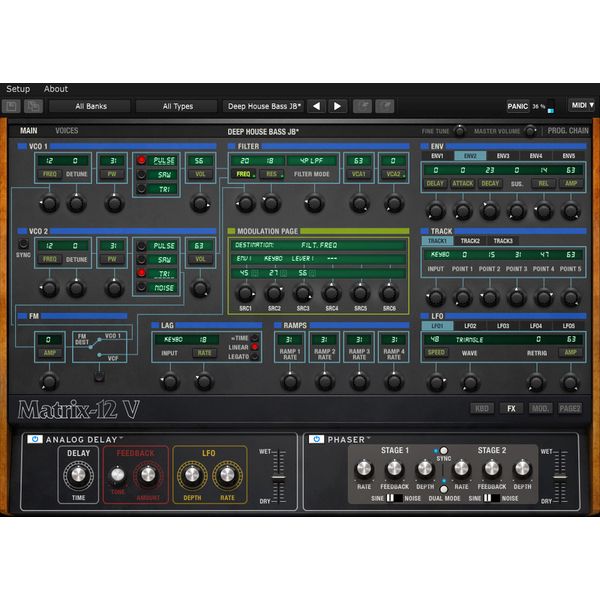This screenshot has width=600, height=600.
Task: Open the Setup menu
Action: (x=18, y=89)
